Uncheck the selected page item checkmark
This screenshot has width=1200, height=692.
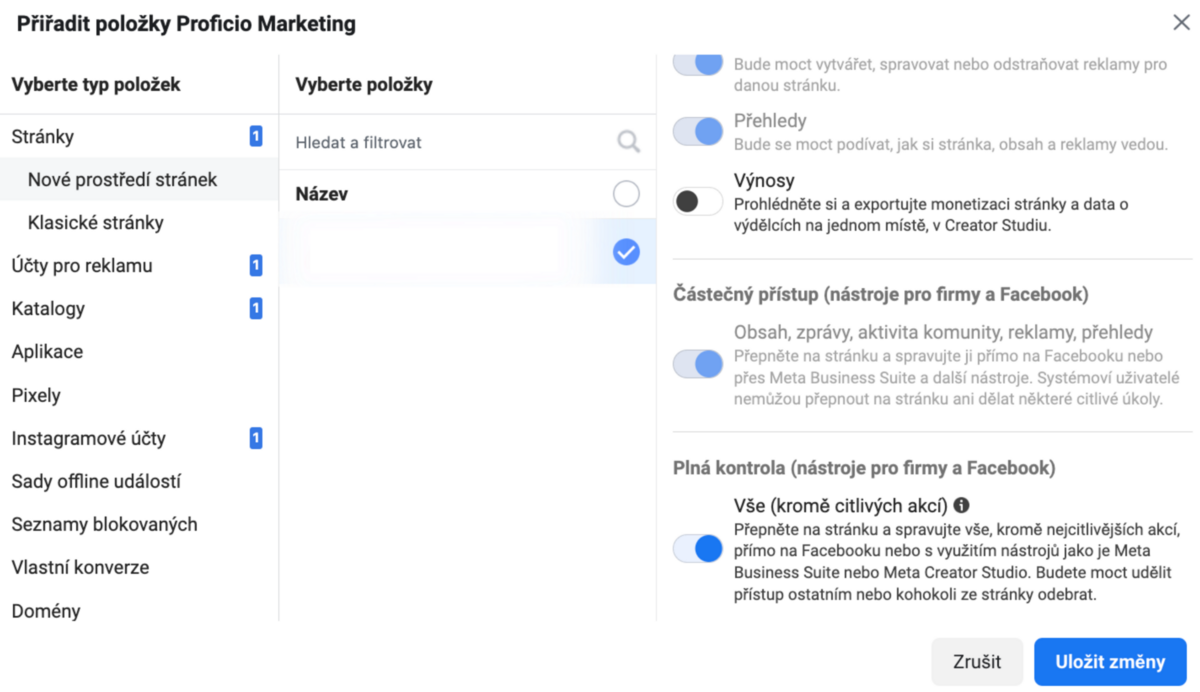click(x=626, y=253)
